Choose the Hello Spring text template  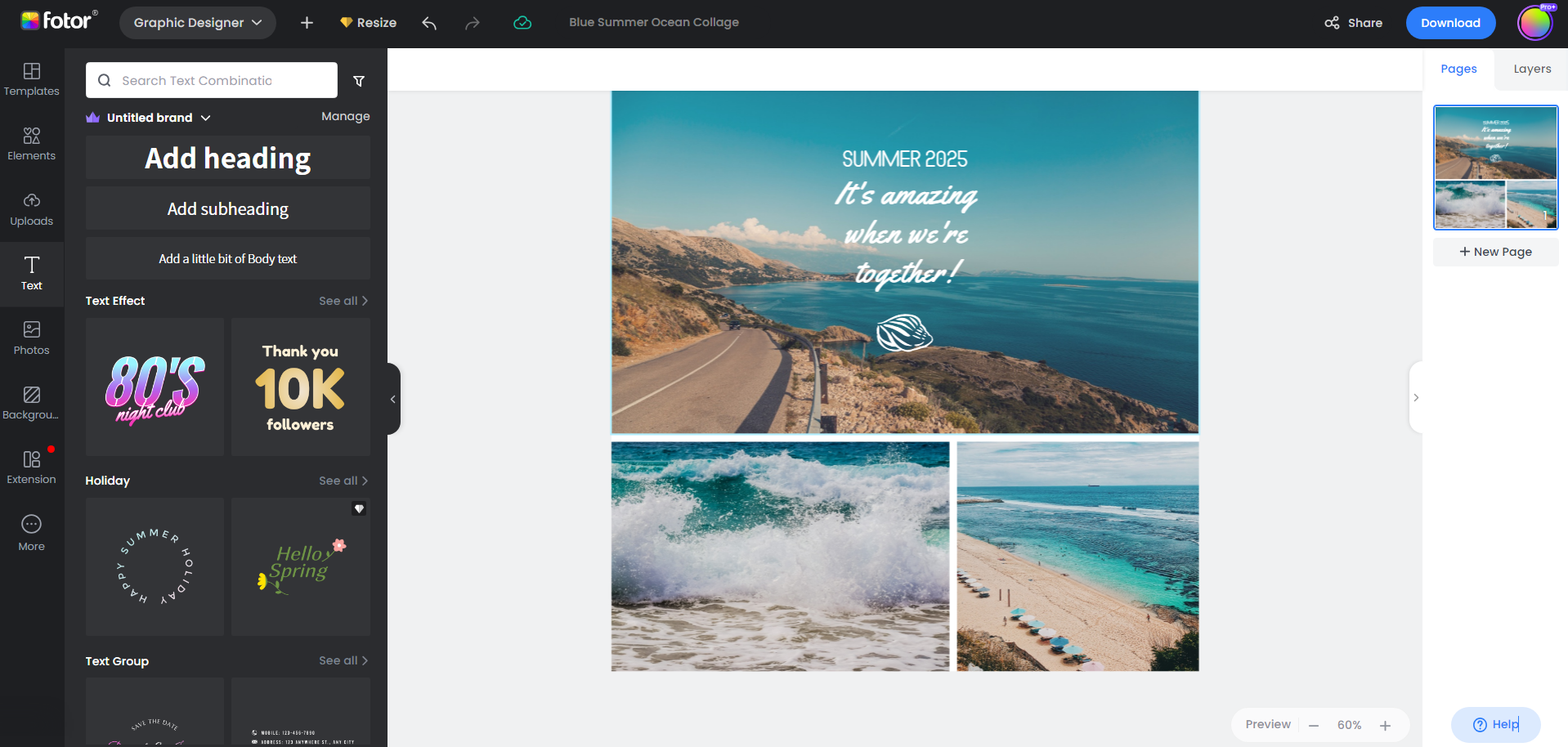click(301, 566)
